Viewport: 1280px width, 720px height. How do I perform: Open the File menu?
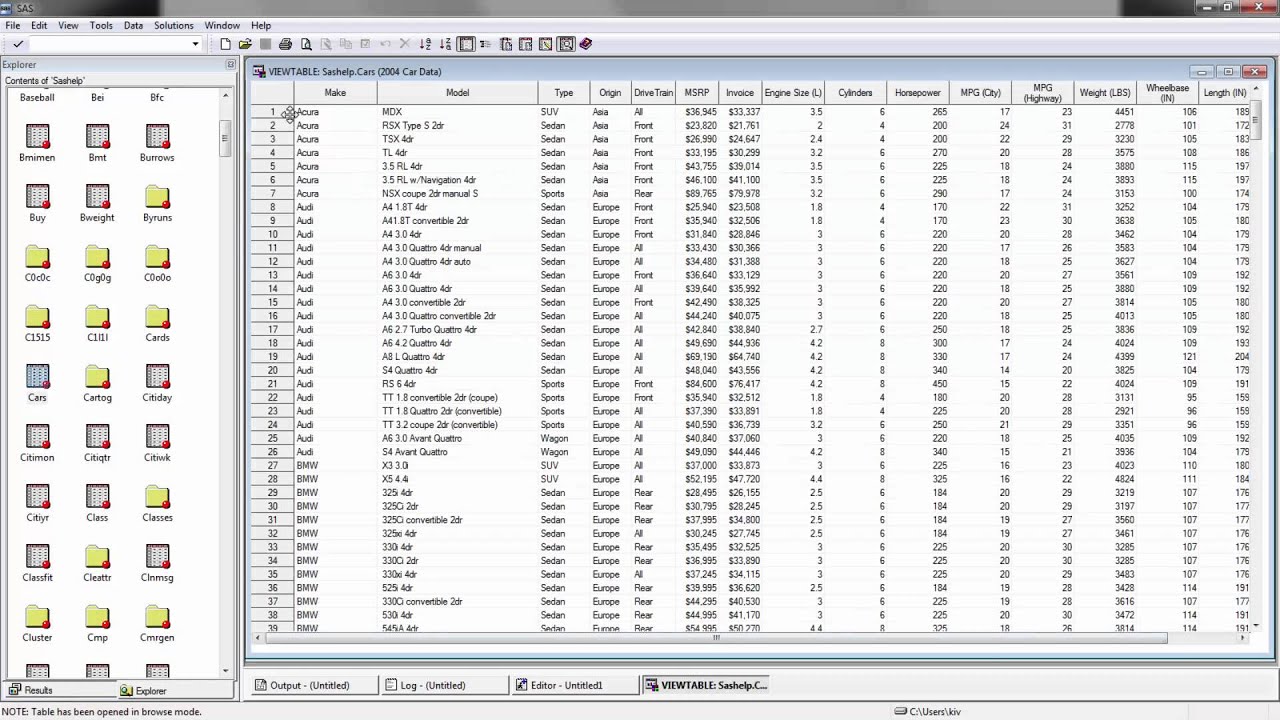pos(12,25)
